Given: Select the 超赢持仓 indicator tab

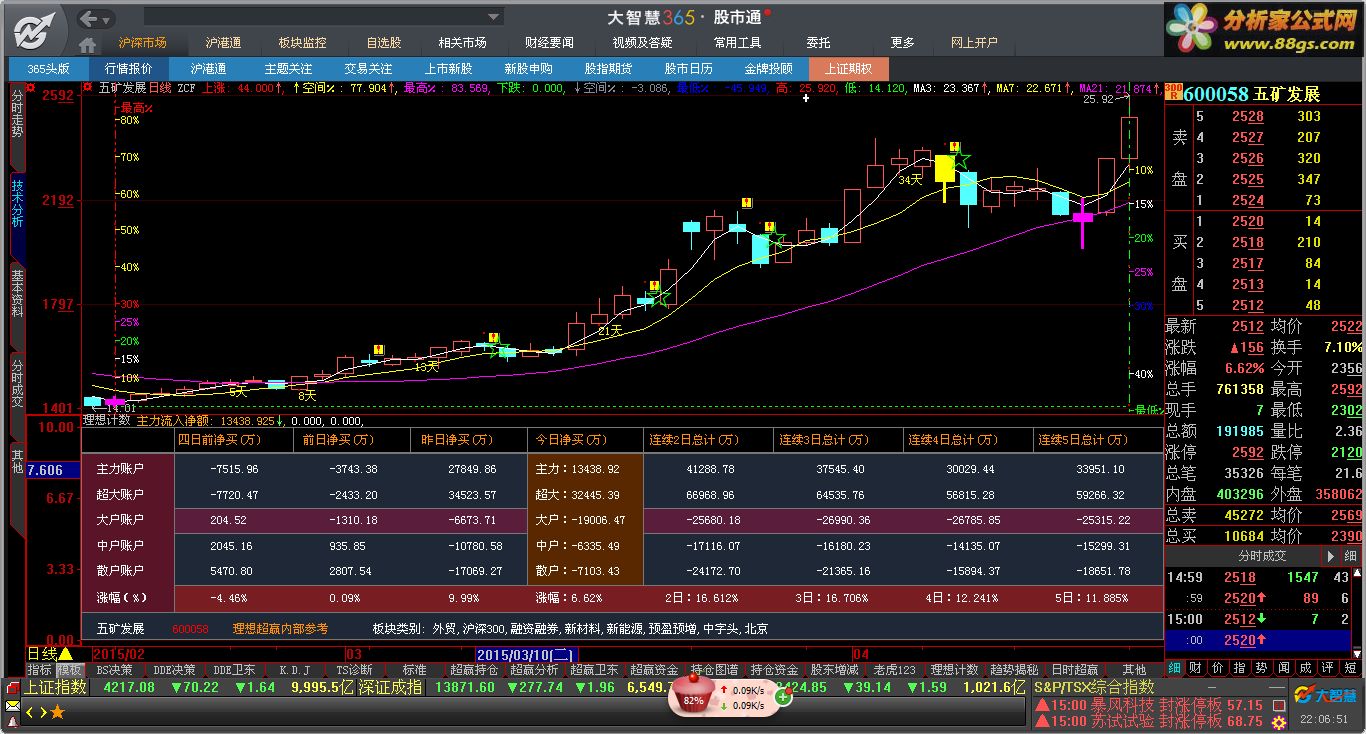Looking at the screenshot, I should pyautogui.click(x=474, y=669).
